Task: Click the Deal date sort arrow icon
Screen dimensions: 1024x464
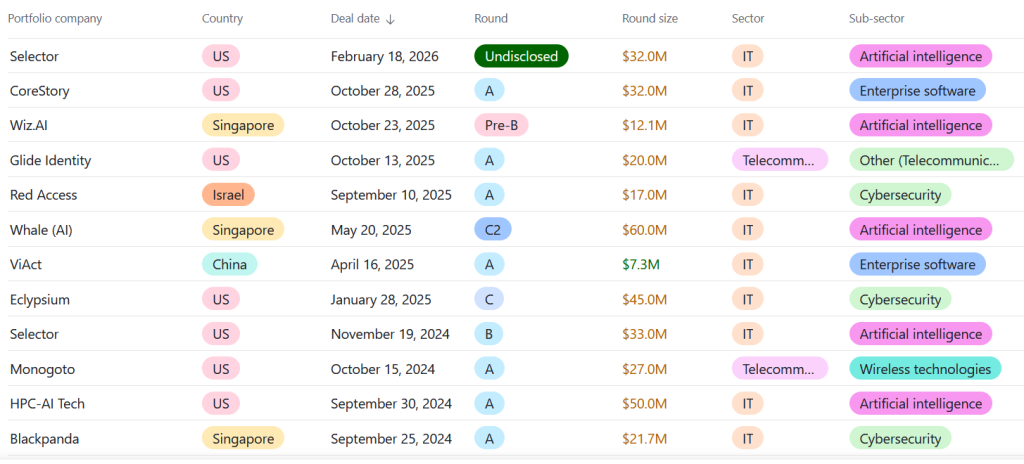Action: point(390,19)
